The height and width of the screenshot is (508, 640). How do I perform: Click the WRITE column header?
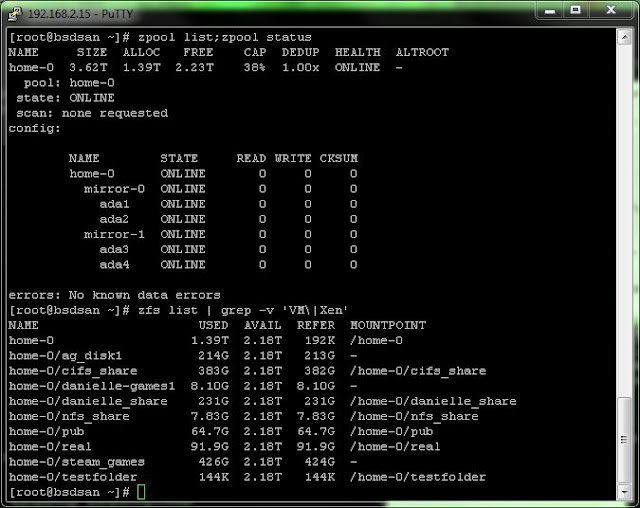(293, 158)
